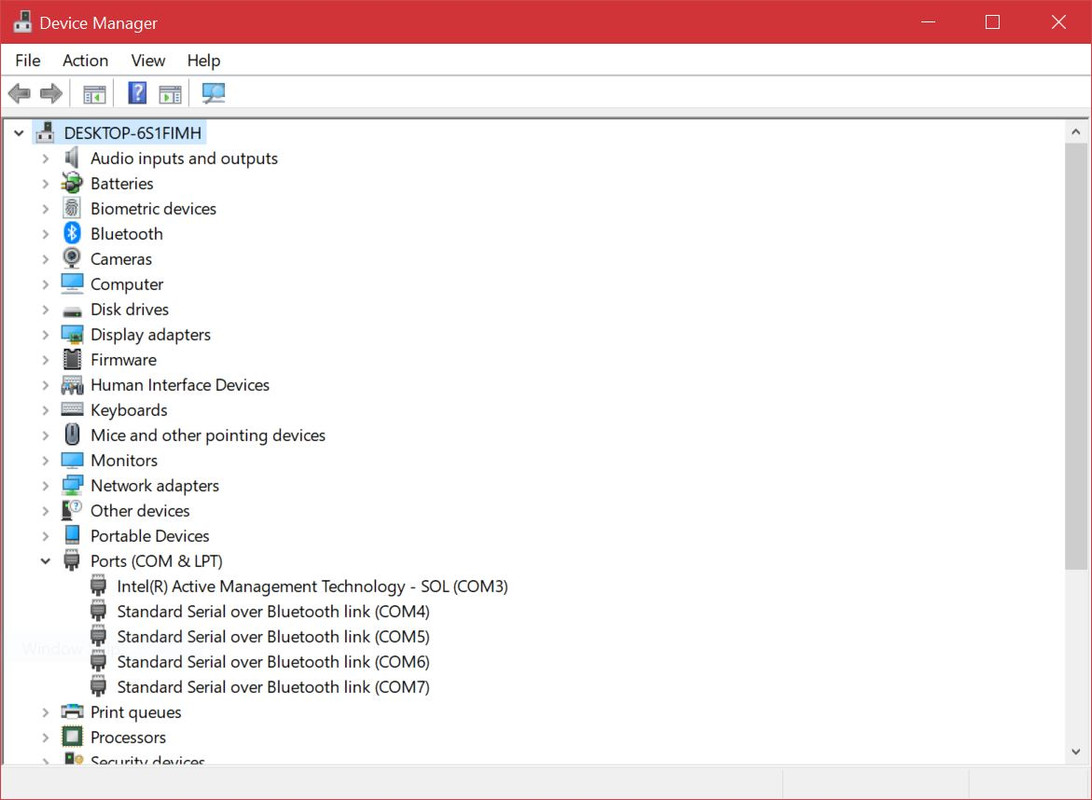Image resolution: width=1092 pixels, height=800 pixels.
Task: Open Help using the question mark toolbar icon
Action: [x=136, y=92]
